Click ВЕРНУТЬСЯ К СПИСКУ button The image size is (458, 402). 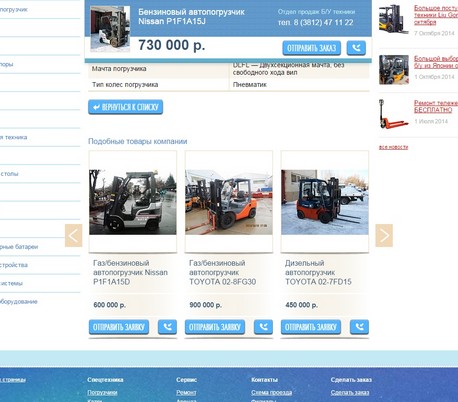(126, 107)
